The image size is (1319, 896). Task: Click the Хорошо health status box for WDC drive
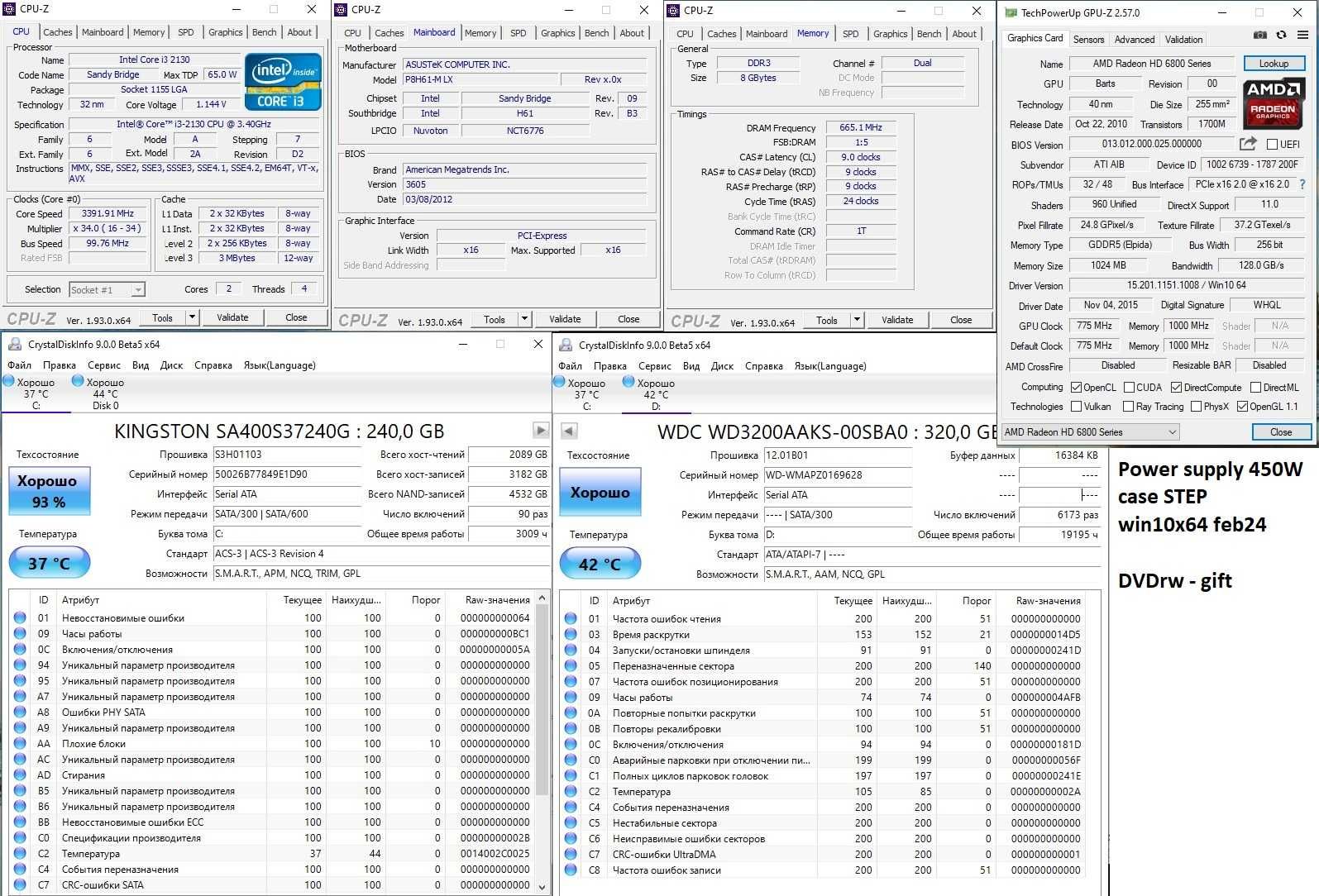click(x=600, y=492)
